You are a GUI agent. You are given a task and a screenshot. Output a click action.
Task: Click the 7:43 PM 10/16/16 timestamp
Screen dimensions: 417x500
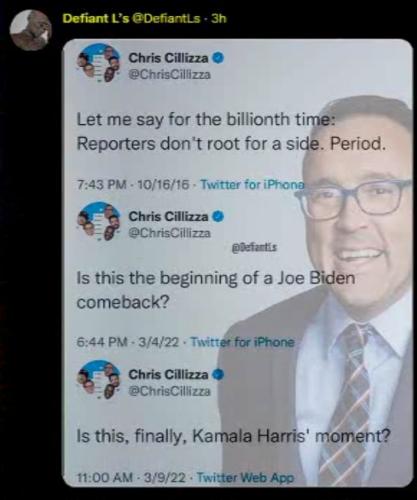[133, 184]
